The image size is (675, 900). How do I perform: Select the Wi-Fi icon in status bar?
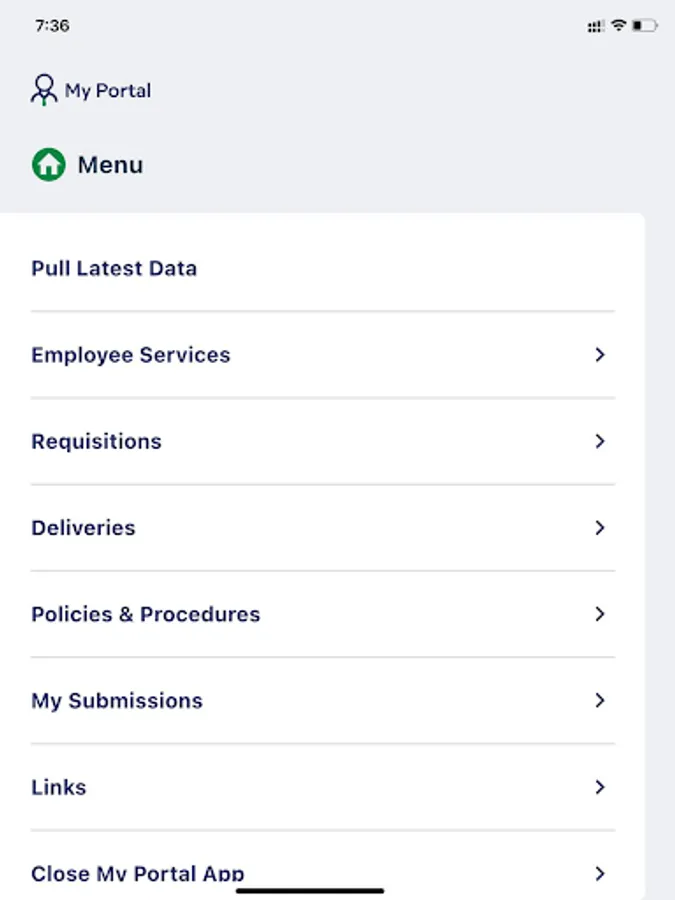pyautogui.click(x=620, y=25)
